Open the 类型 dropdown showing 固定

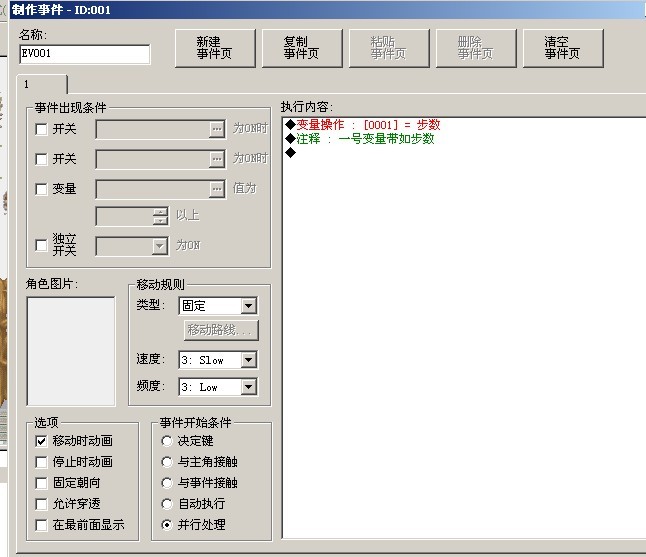pyautogui.click(x=218, y=306)
